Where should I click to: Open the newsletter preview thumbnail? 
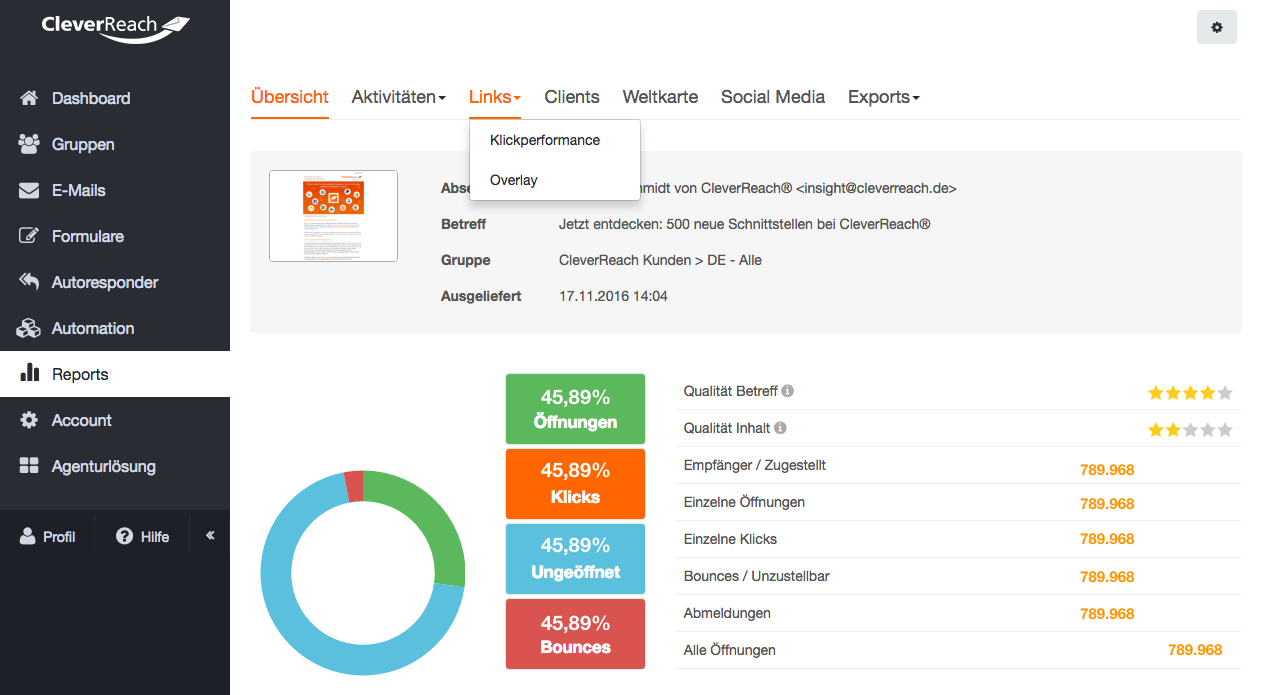click(x=333, y=216)
